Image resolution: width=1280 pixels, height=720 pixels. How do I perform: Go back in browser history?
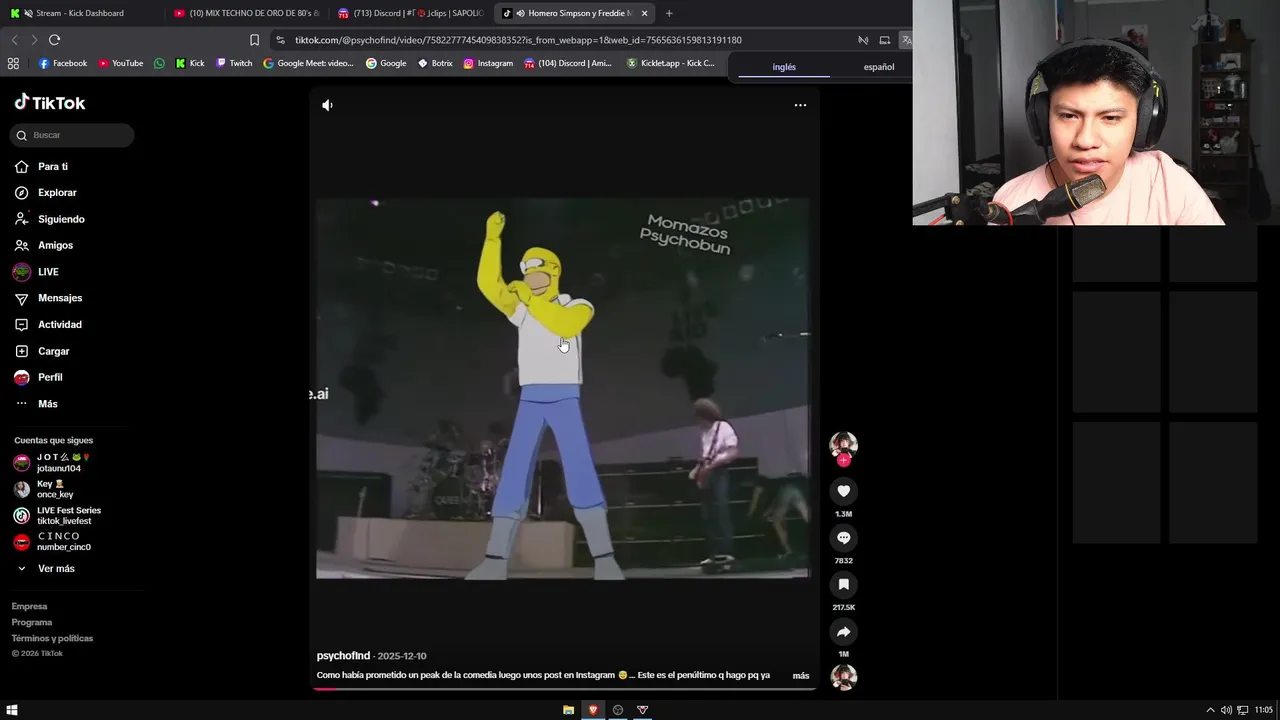(14, 40)
